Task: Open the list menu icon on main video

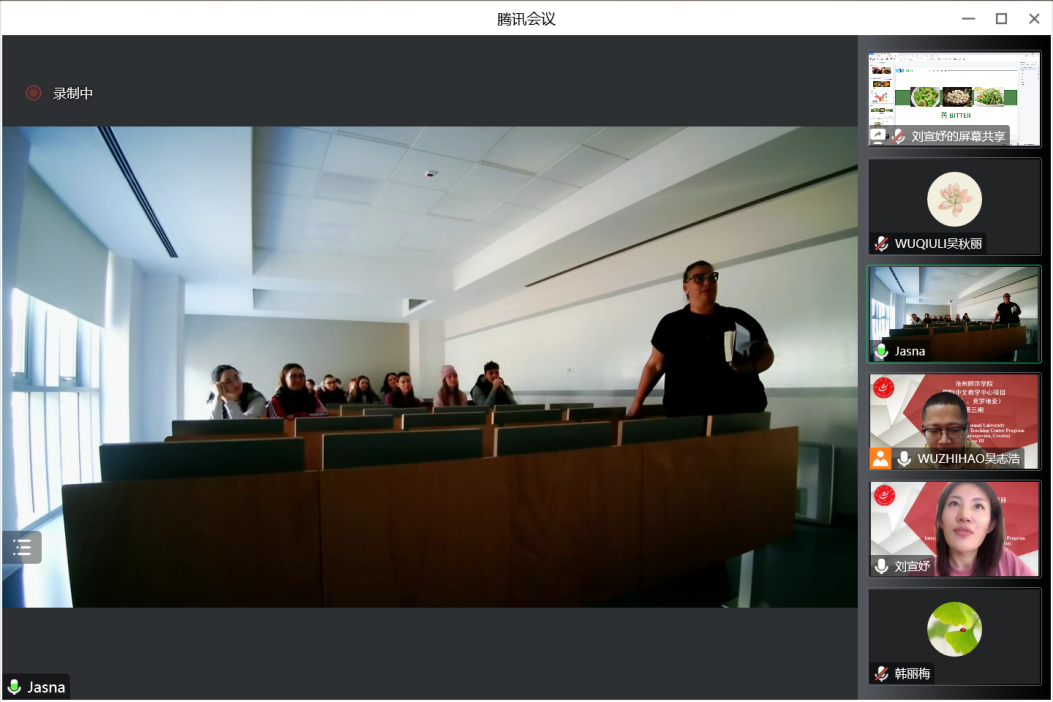Action: (x=22, y=547)
